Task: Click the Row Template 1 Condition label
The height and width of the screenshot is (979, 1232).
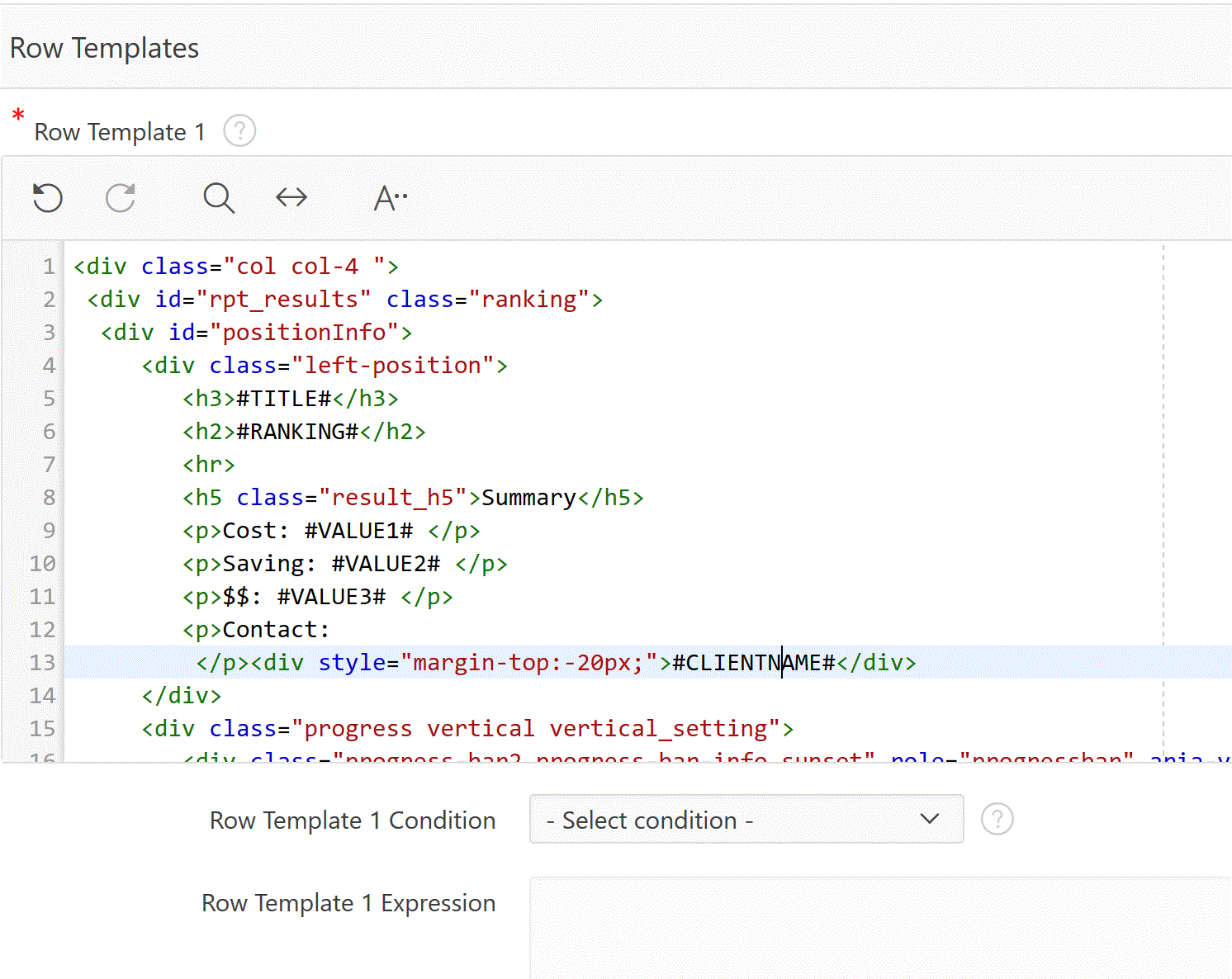Action: 353,821
